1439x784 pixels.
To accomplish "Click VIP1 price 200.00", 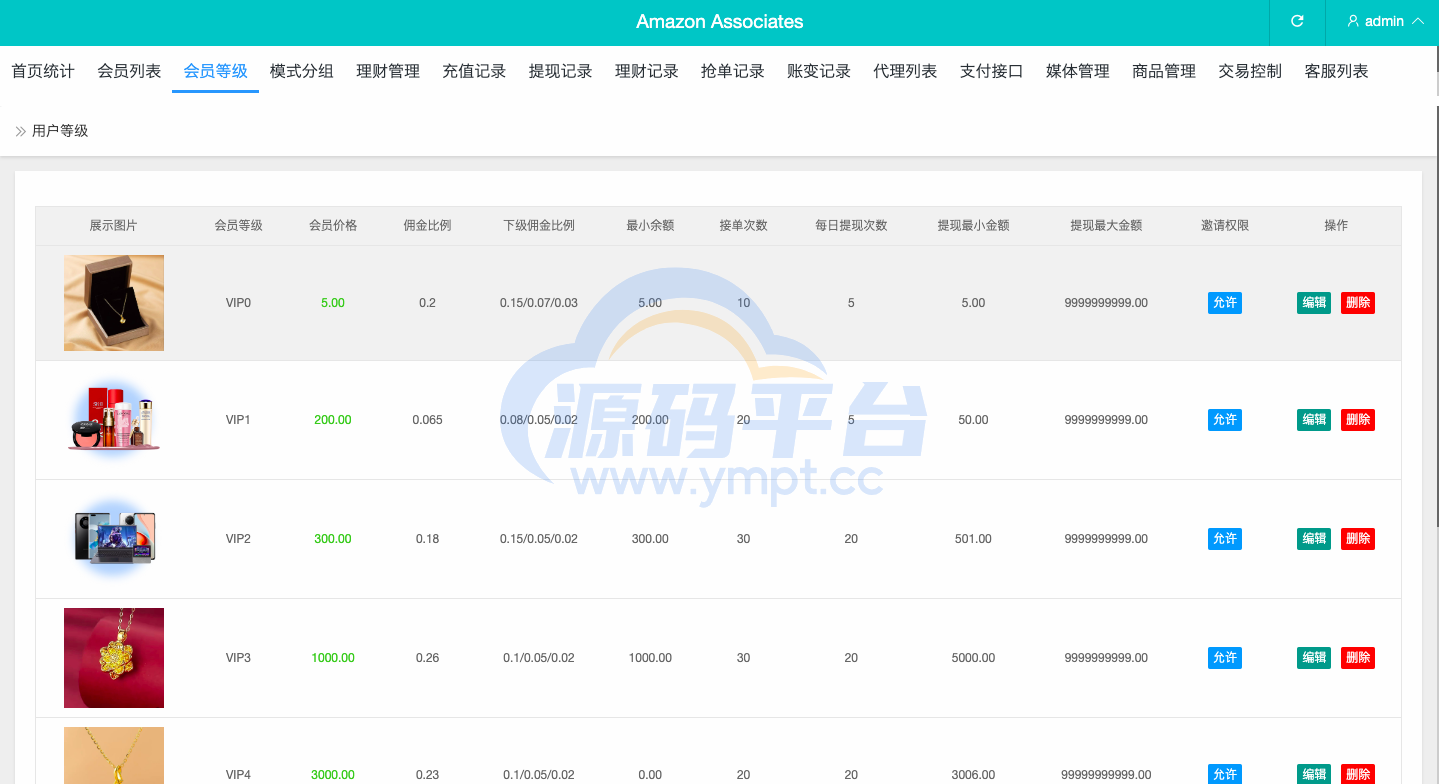I will [333, 420].
